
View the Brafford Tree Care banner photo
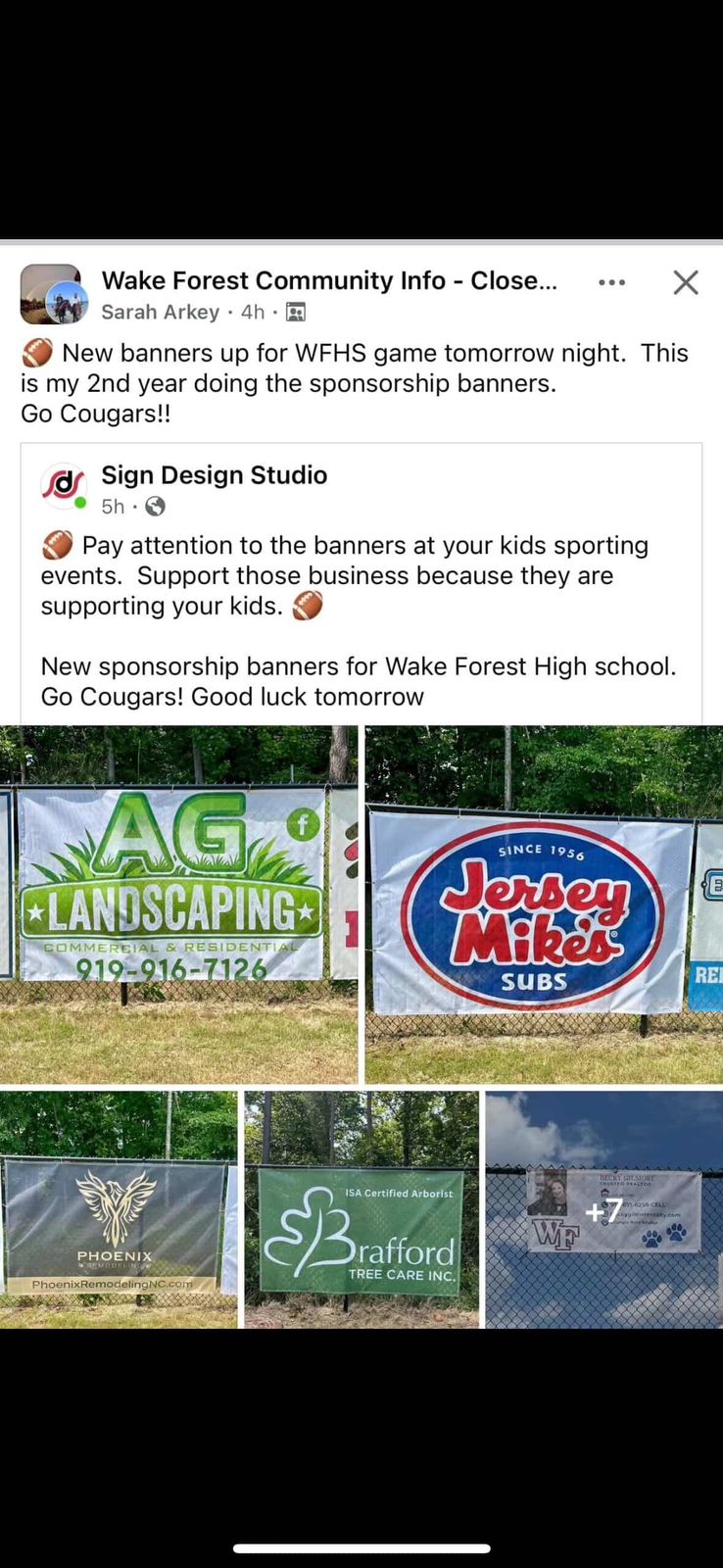pos(361,1209)
